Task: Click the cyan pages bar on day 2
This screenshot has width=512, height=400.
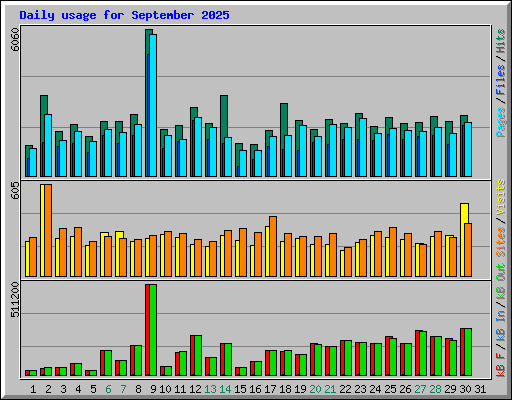Action: (48, 145)
